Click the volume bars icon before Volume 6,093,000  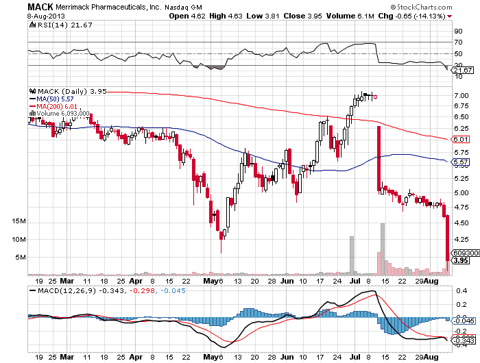33,114
